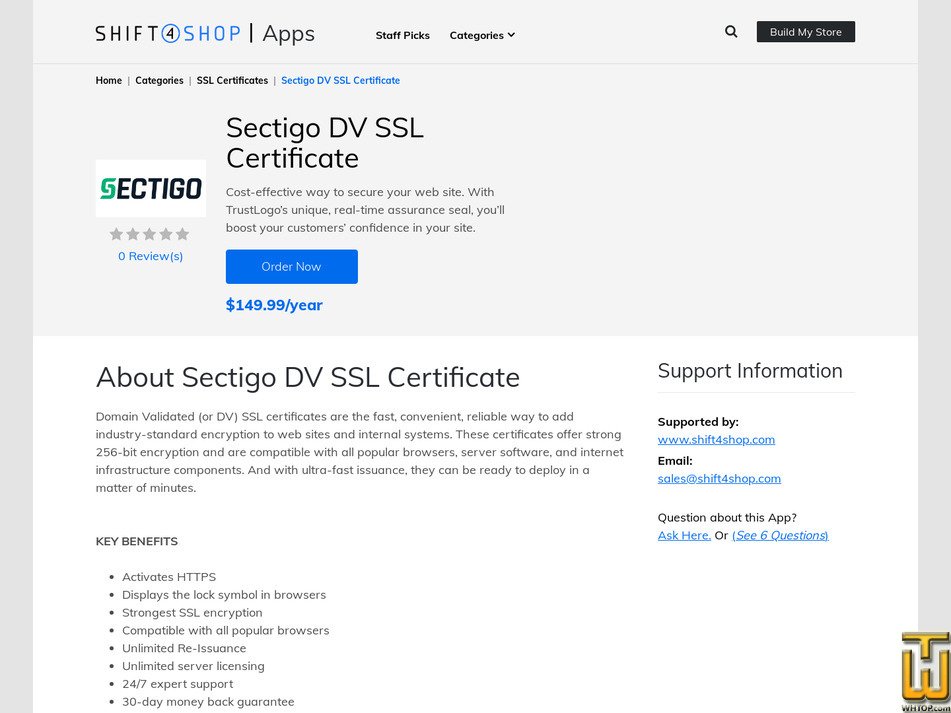Open the 0 Review(s) link
The image size is (951, 713).
150,256
